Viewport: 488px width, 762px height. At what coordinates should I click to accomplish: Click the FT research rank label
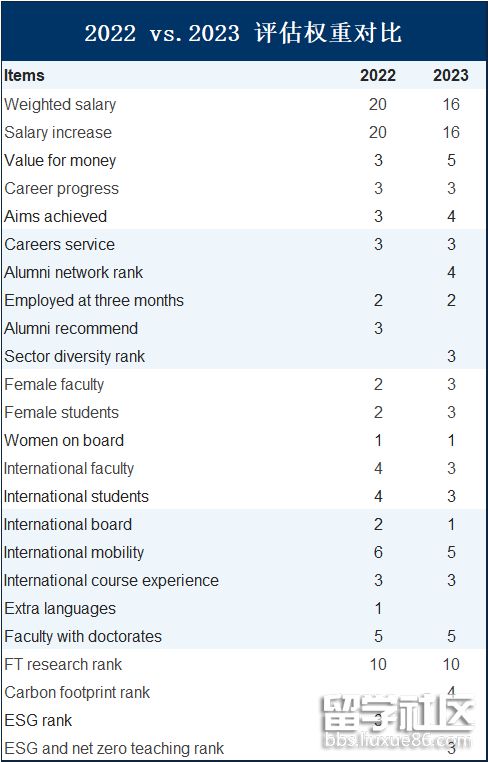coord(63,664)
